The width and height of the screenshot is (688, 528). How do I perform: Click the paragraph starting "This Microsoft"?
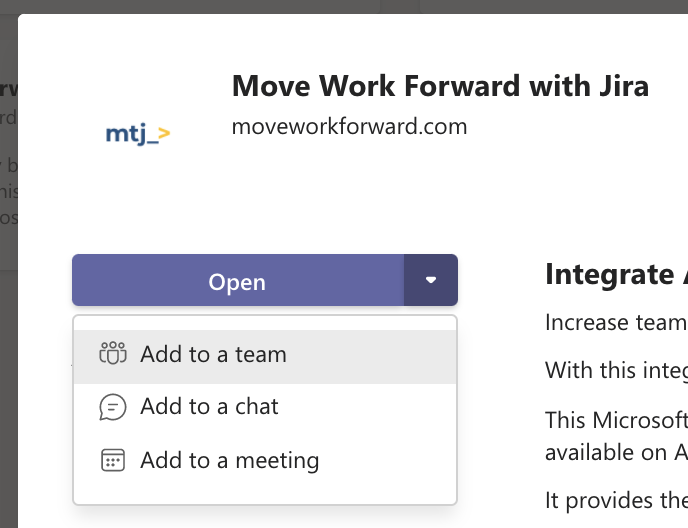(615, 419)
